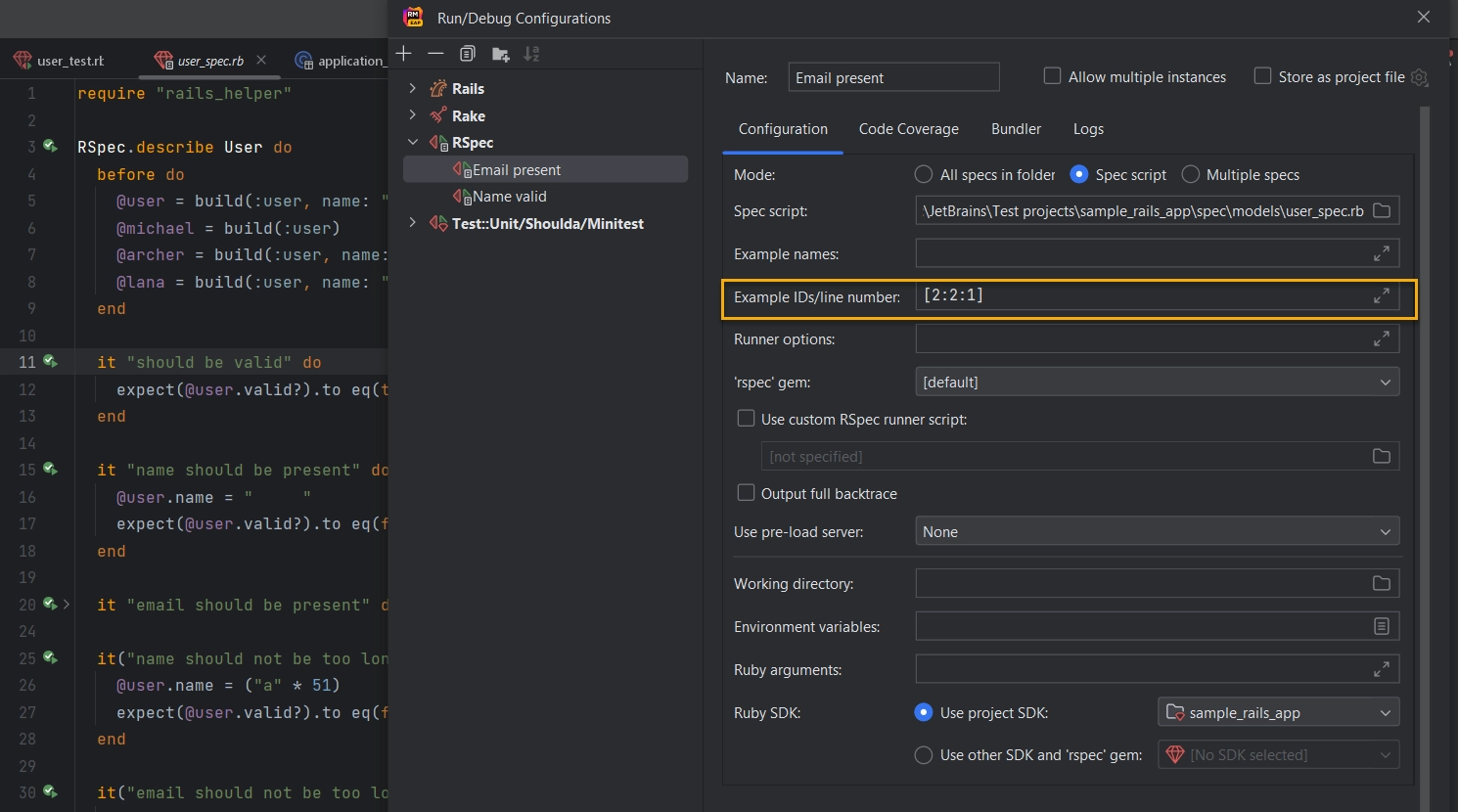Viewport: 1458px width, 812px height.
Task: Close the Run/Debug Configurations dialog
Action: (1424, 17)
